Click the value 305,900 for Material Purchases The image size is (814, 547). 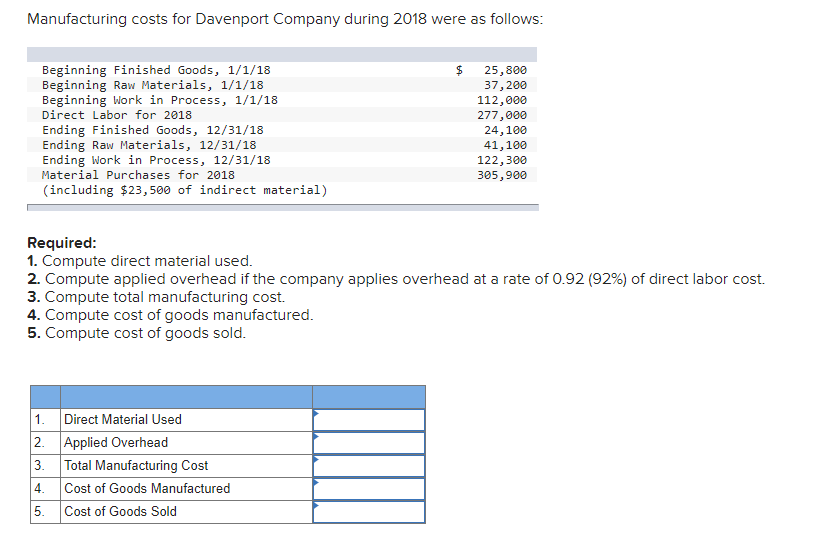502,175
